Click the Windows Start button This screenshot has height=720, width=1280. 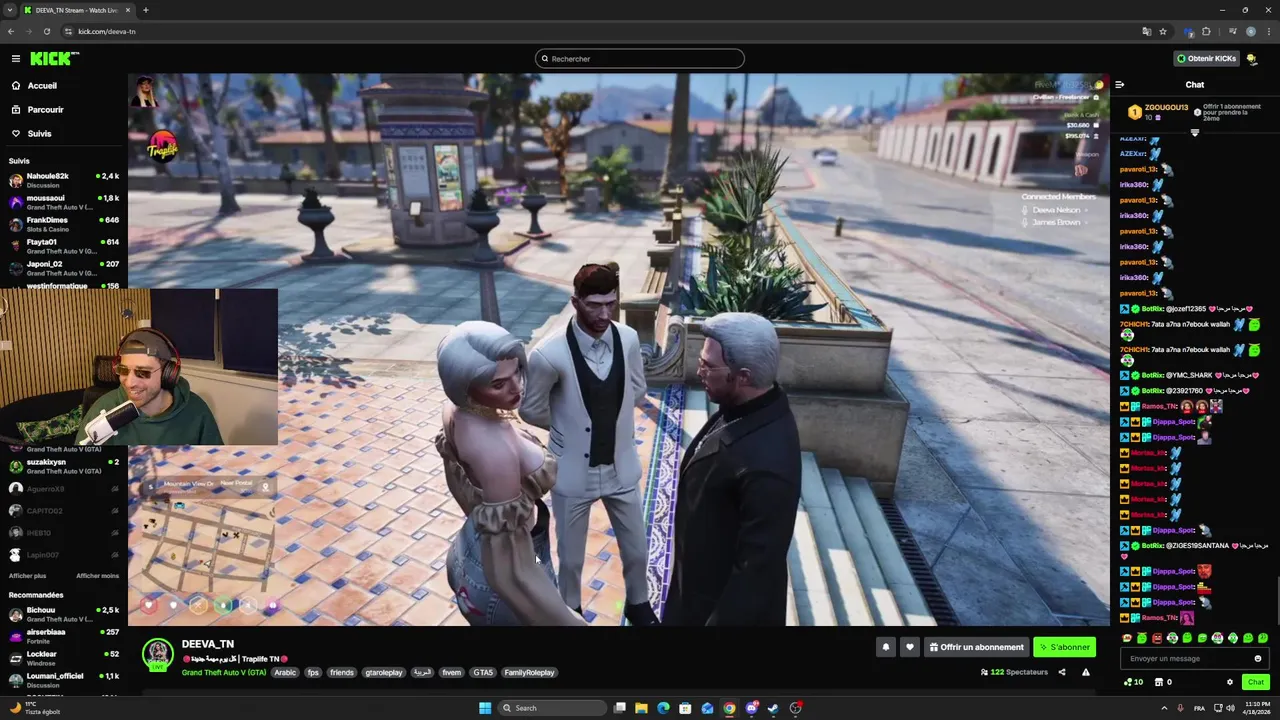click(x=485, y=708)
